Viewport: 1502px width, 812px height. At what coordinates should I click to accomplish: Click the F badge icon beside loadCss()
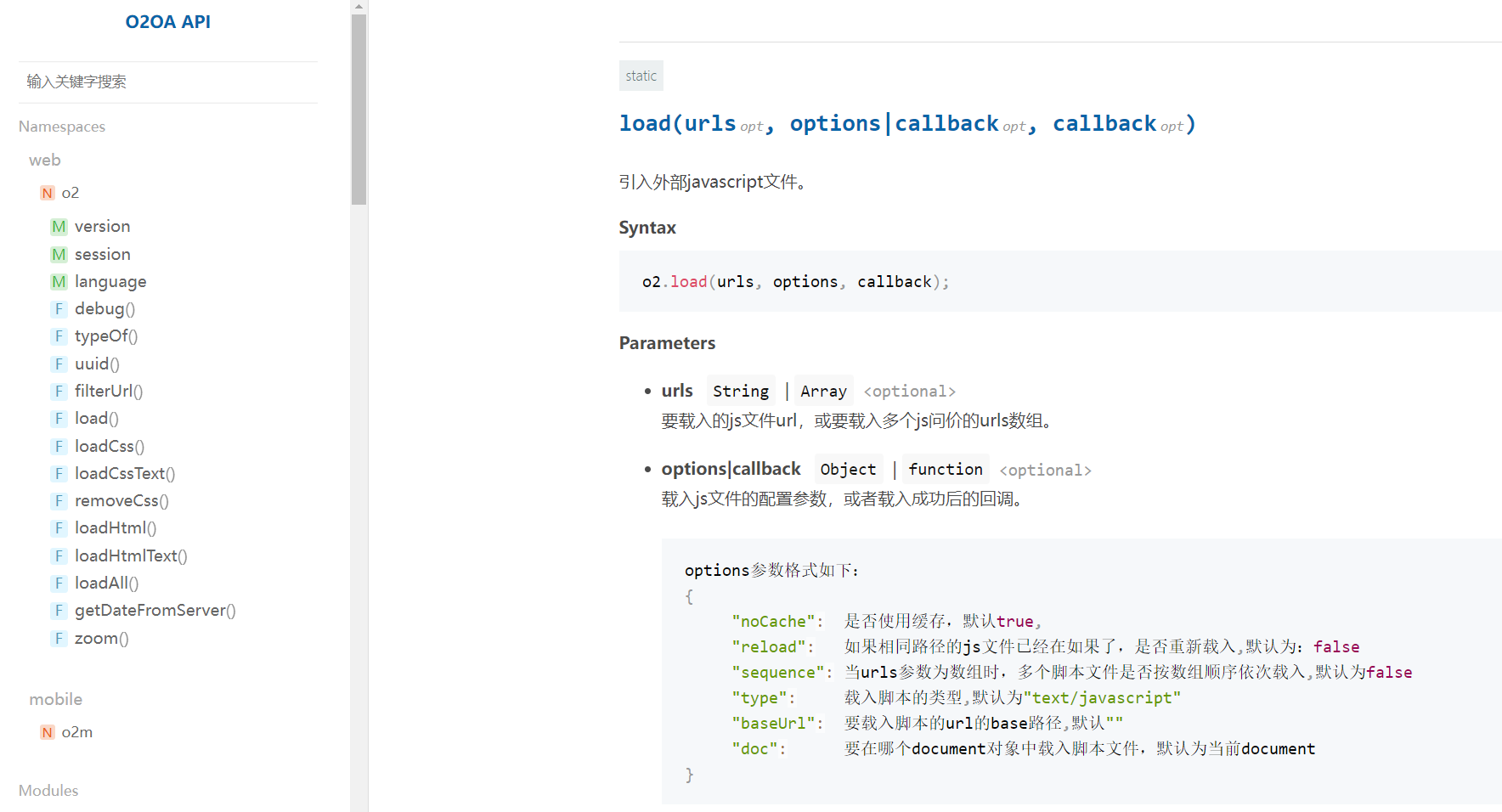pyautogui.click(x=59, y=447)
